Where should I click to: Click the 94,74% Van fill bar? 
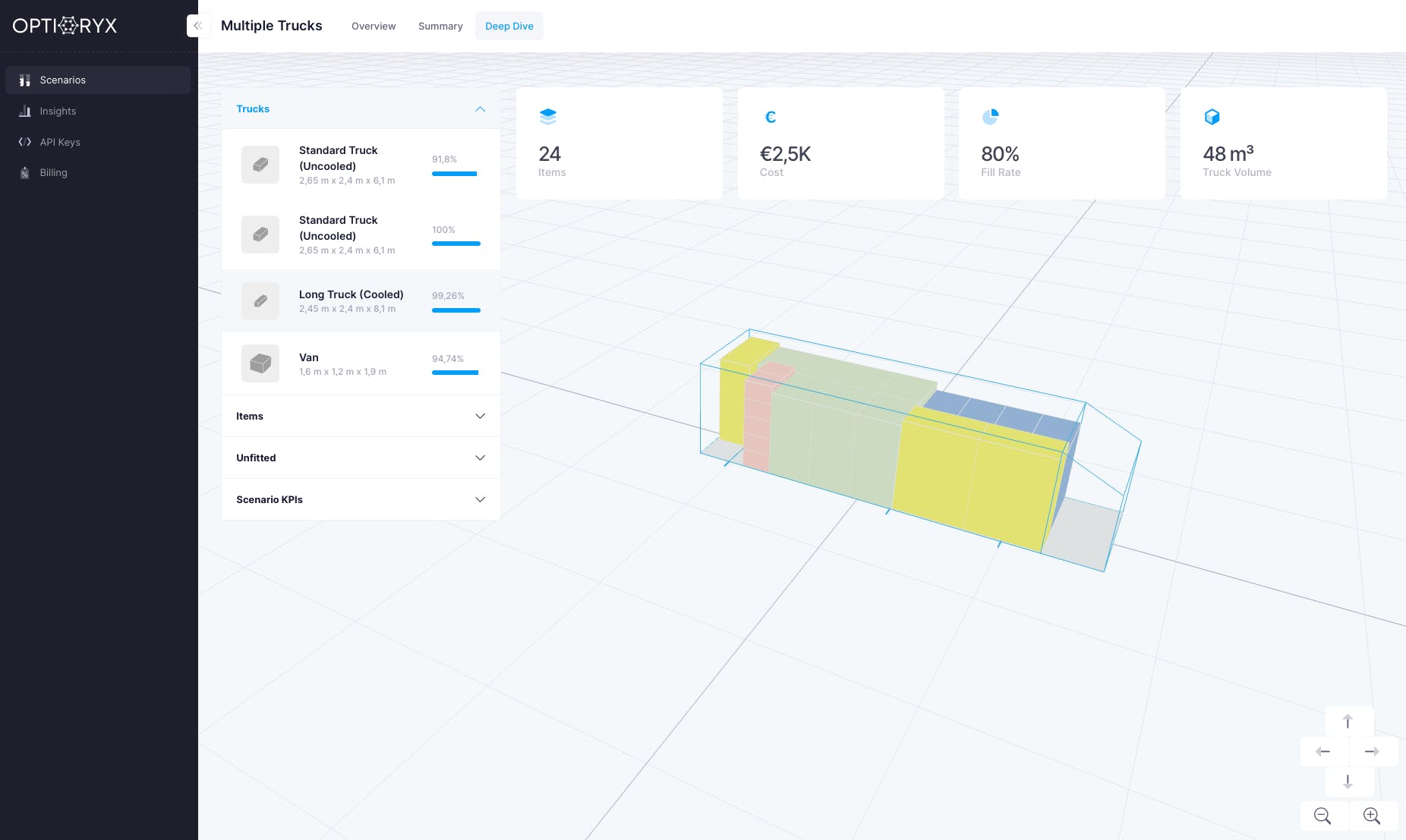[456, 373]
